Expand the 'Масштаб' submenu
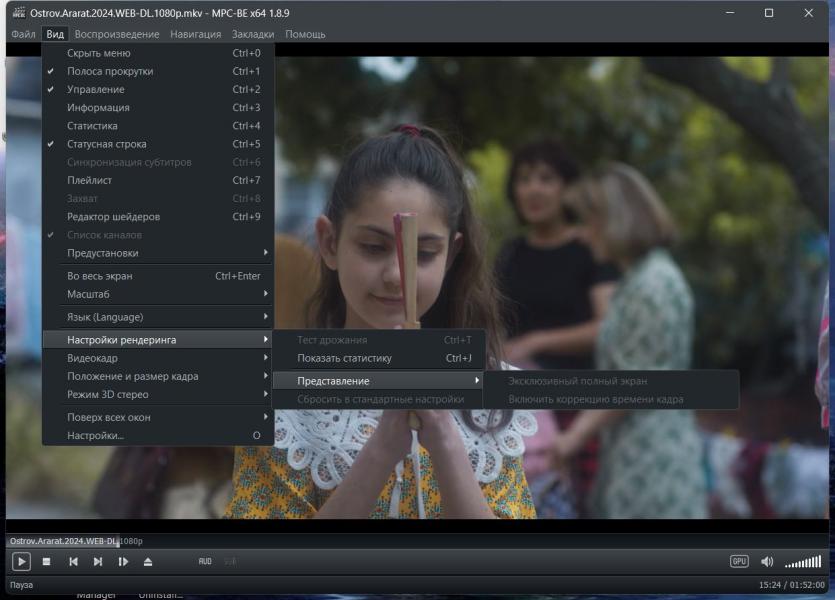The width and height of the screenshot is (835, 600). tap(88, 294)
